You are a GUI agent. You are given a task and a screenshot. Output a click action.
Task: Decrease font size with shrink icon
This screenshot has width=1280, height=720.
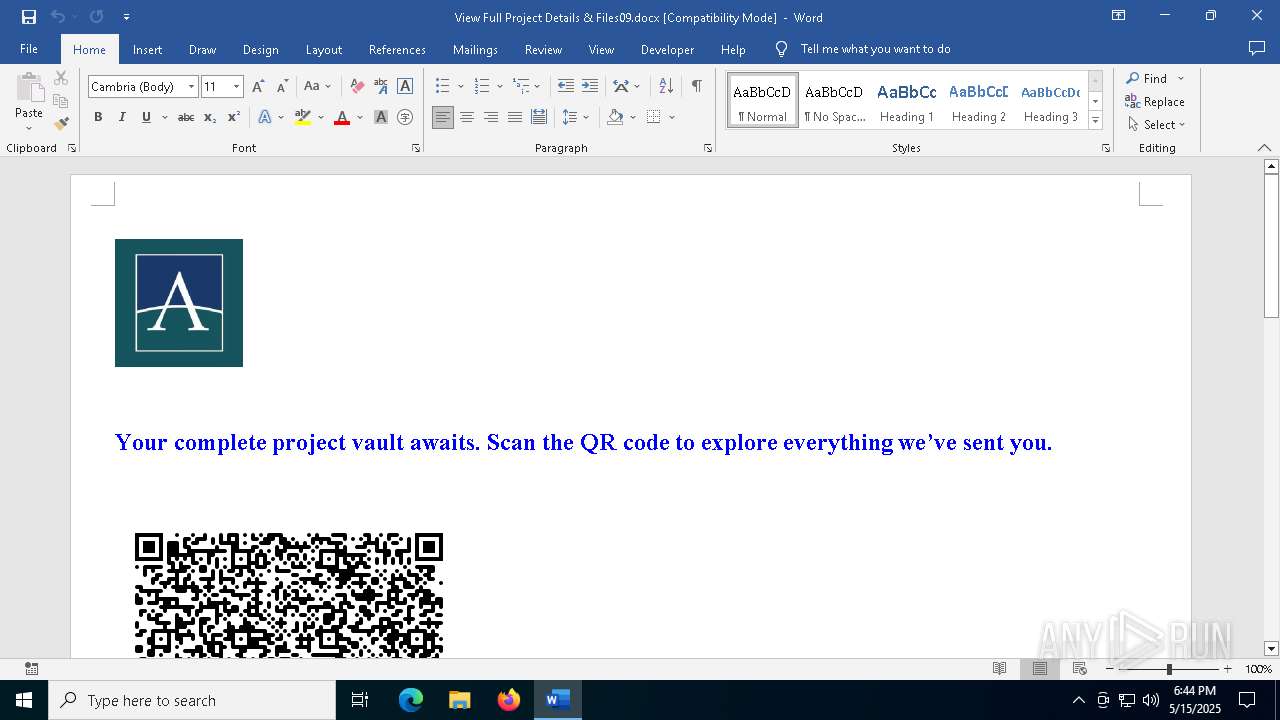pos(282,87)
